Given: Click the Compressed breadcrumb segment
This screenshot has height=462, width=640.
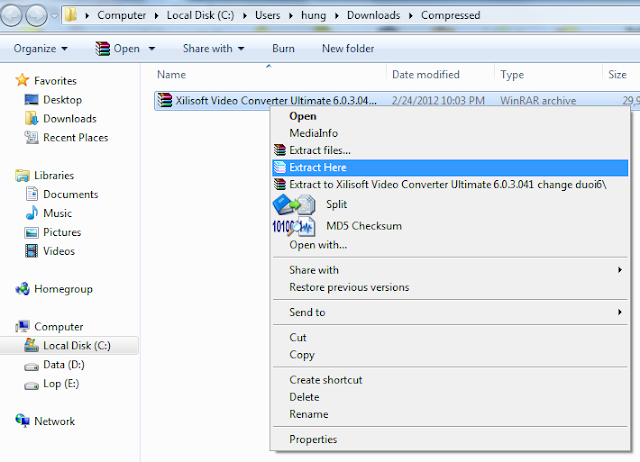Looking at the screenshot, I should 450,16.
